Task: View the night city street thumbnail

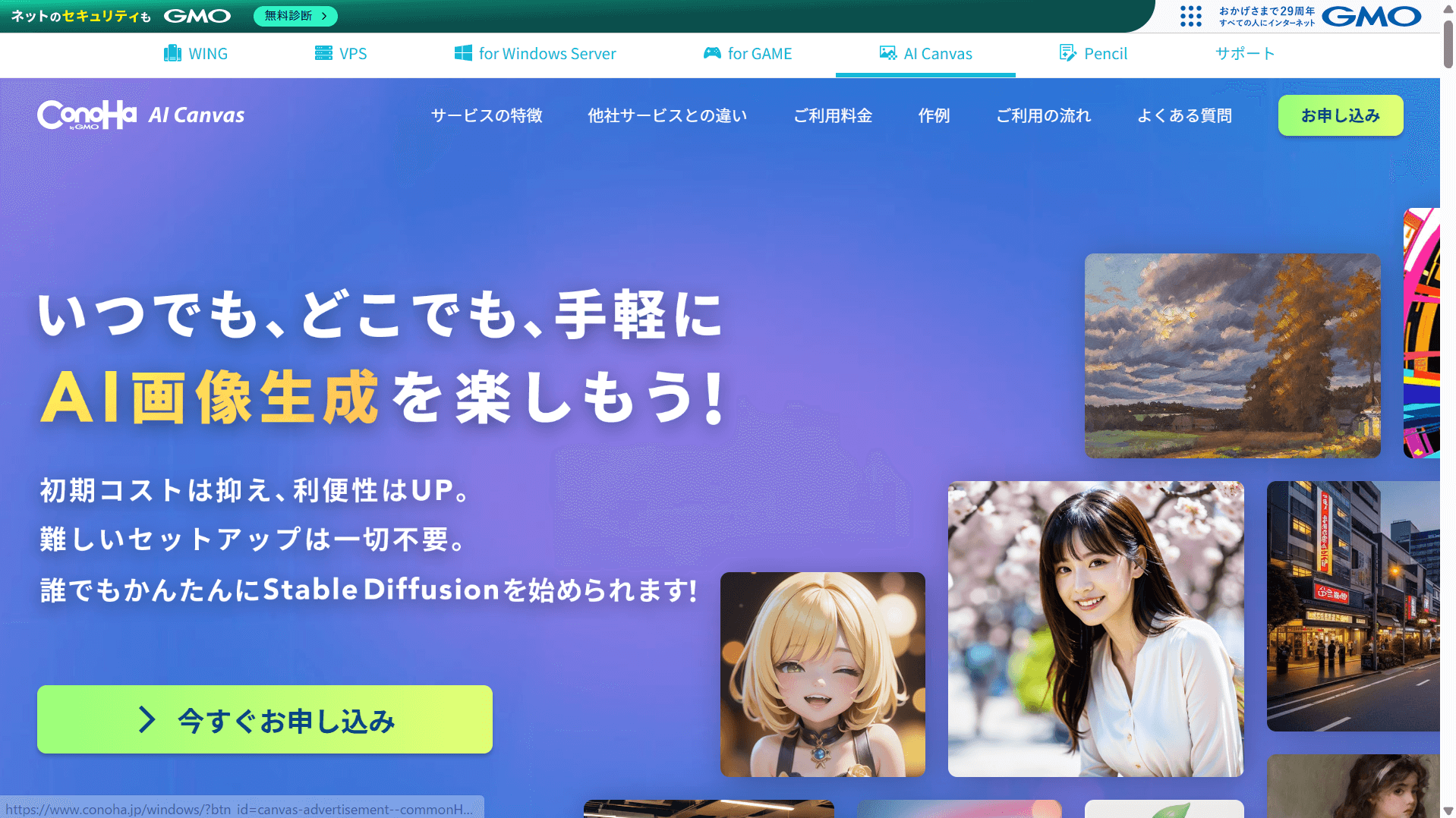Action: click(1353, 606)
